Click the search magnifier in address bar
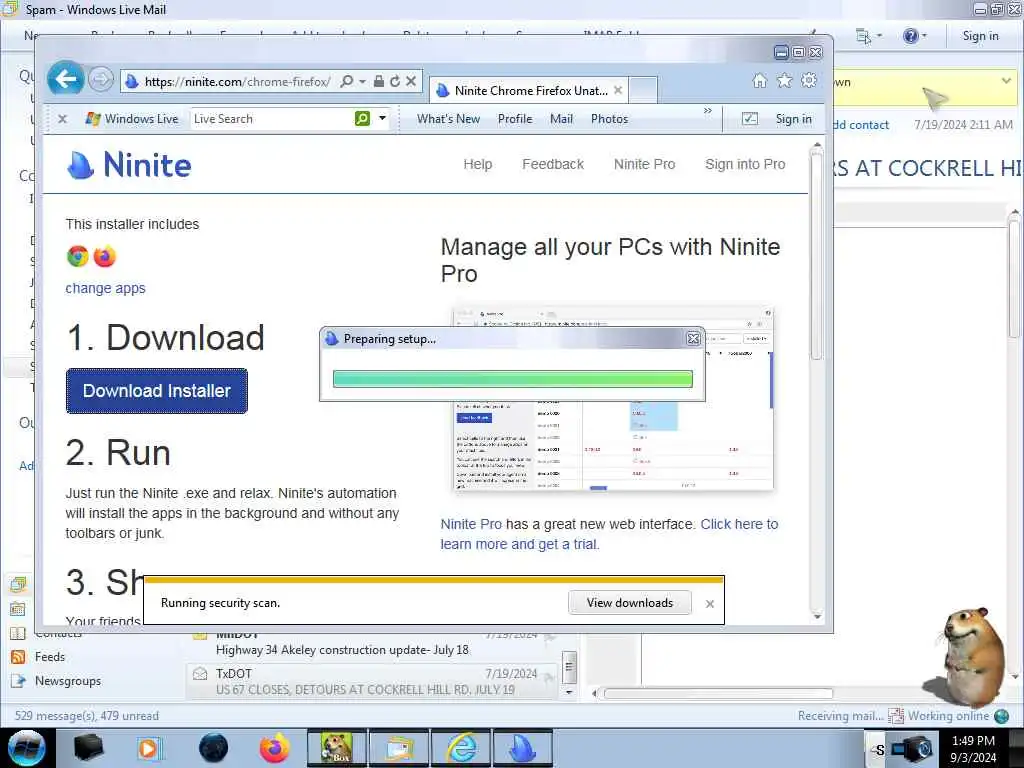 click(347, 81)
